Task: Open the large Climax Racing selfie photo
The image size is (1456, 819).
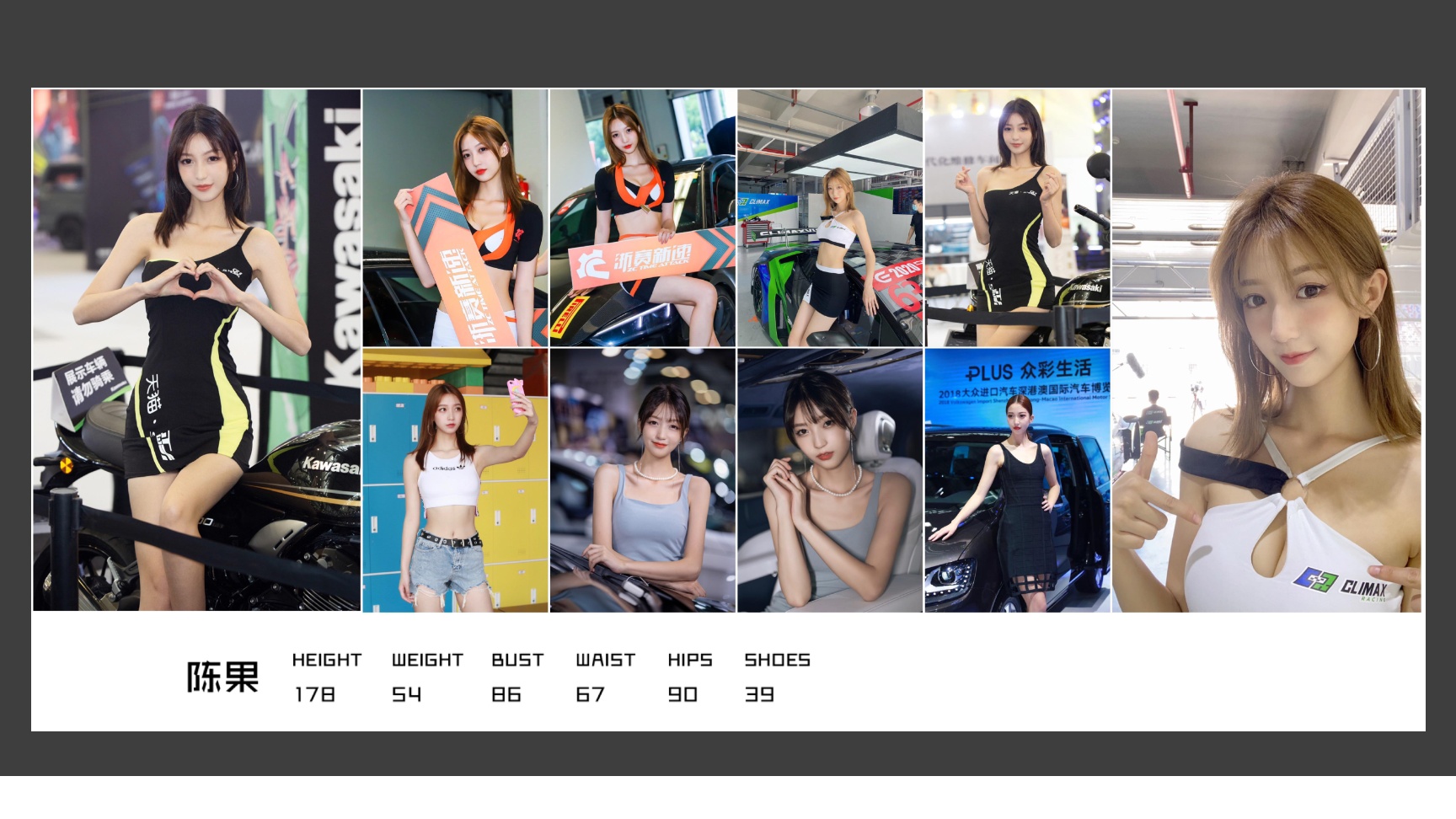Action: coord(1266,350)
